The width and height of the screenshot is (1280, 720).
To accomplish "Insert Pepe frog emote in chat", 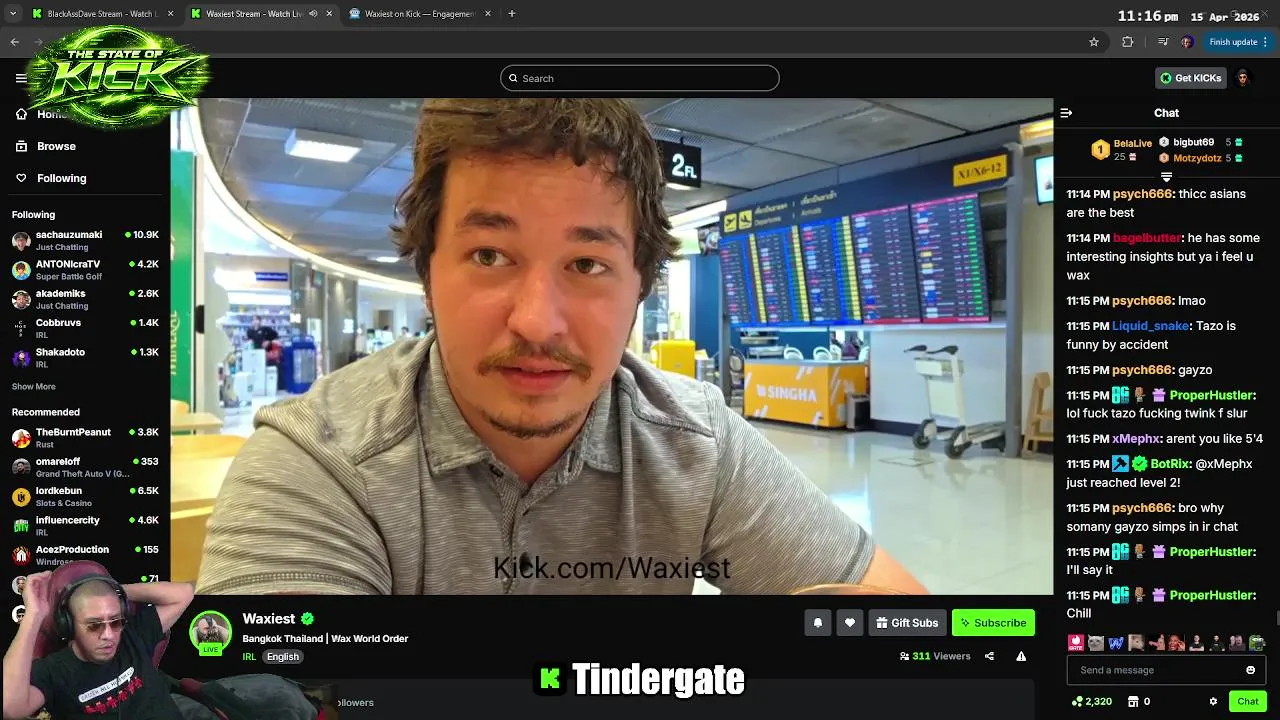I will click(x=1256, y=643).
